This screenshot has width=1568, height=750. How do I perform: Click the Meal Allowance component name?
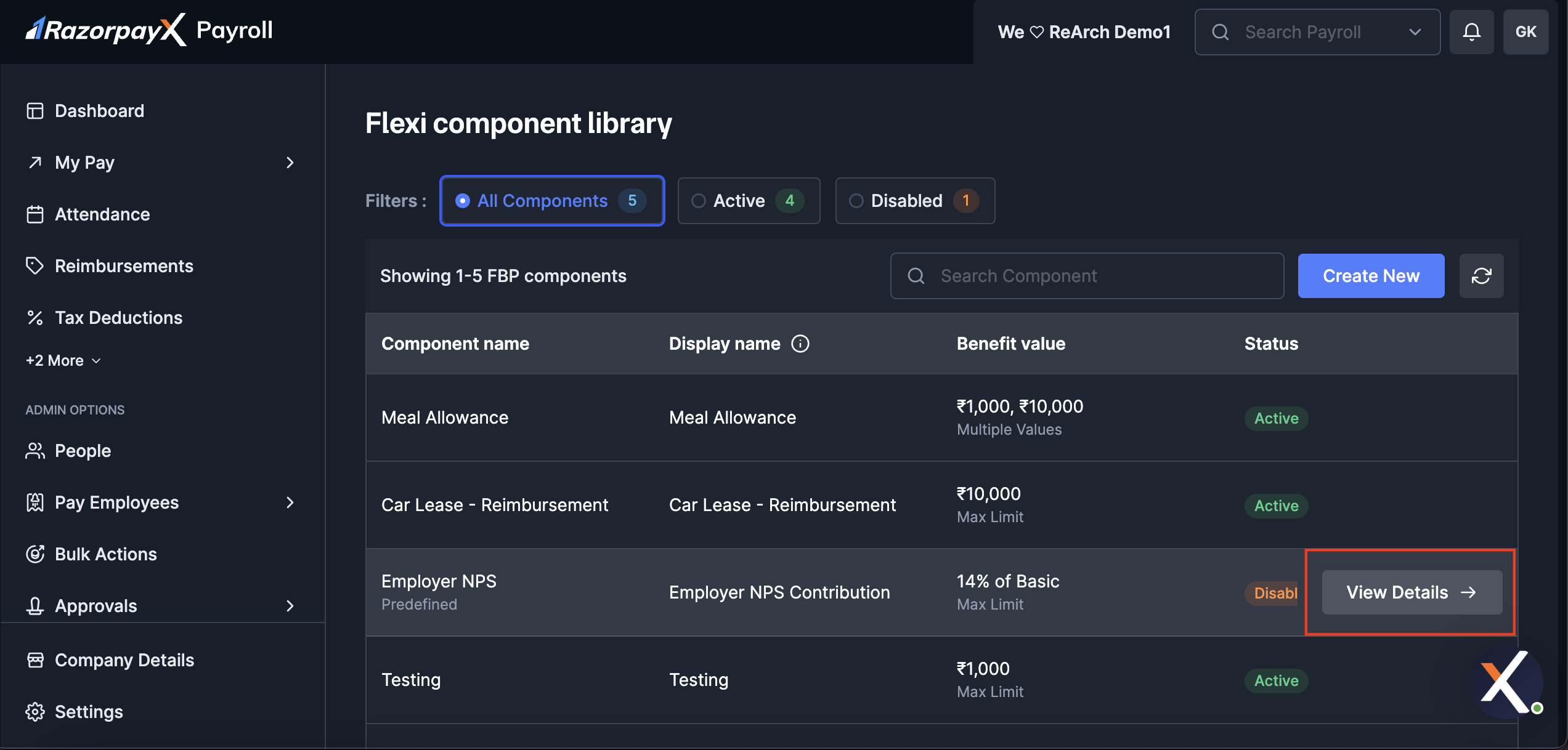445,417
